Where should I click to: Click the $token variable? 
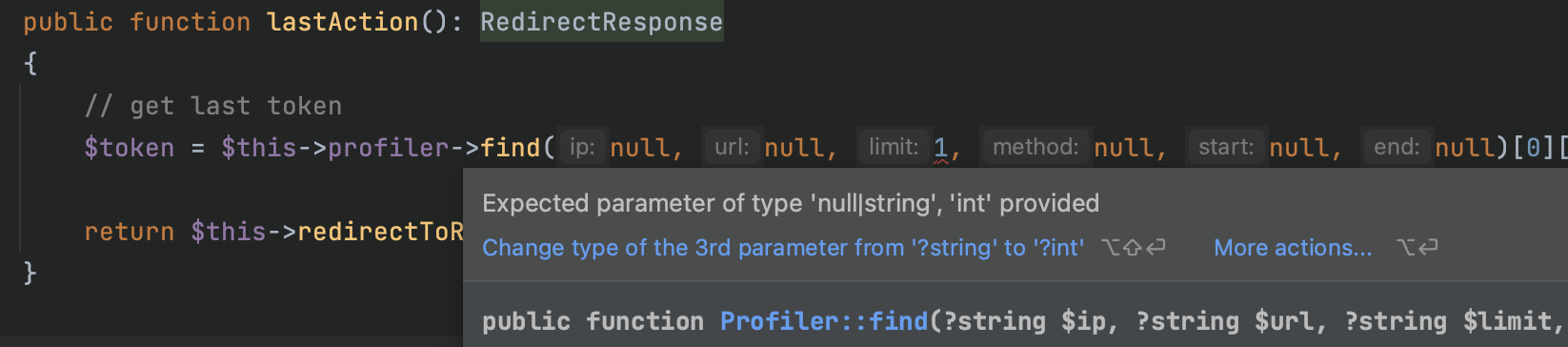[x=130, y=148]
